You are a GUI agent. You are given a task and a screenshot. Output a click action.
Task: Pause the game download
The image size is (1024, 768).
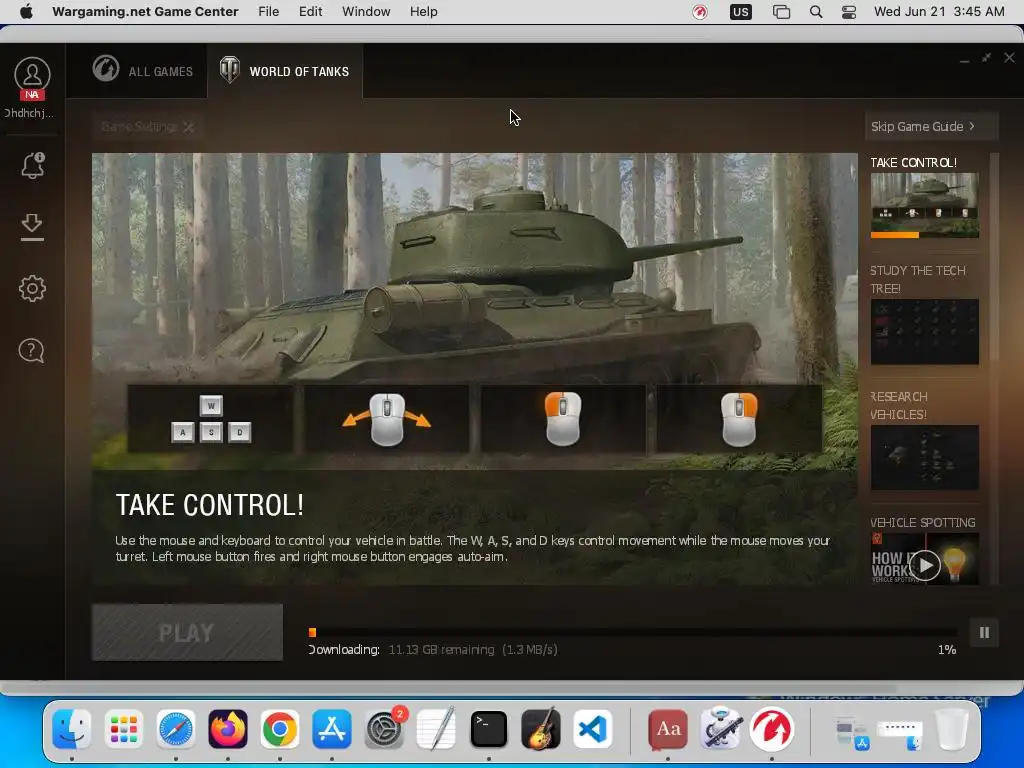(984, 632)
